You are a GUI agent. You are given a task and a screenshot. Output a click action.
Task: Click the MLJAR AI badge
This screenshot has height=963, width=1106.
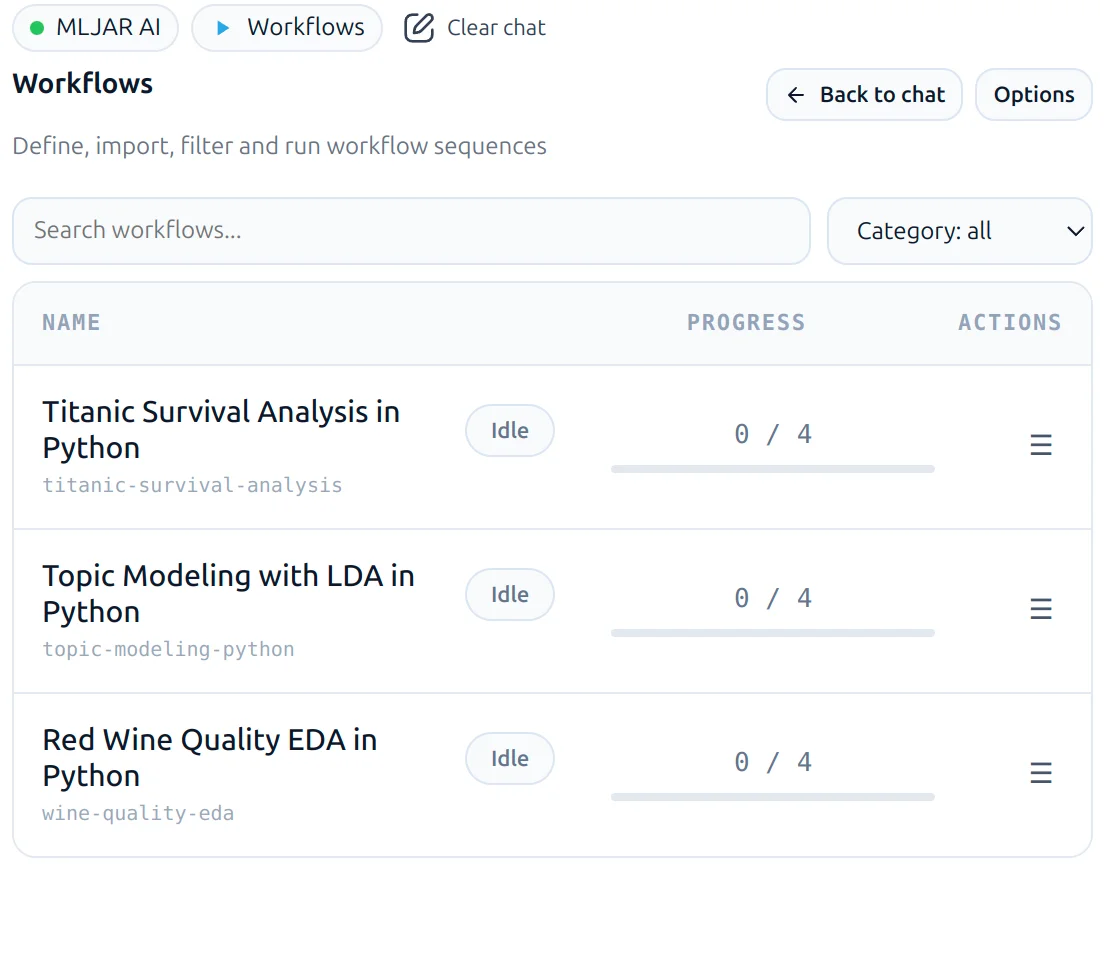[95, 28]
